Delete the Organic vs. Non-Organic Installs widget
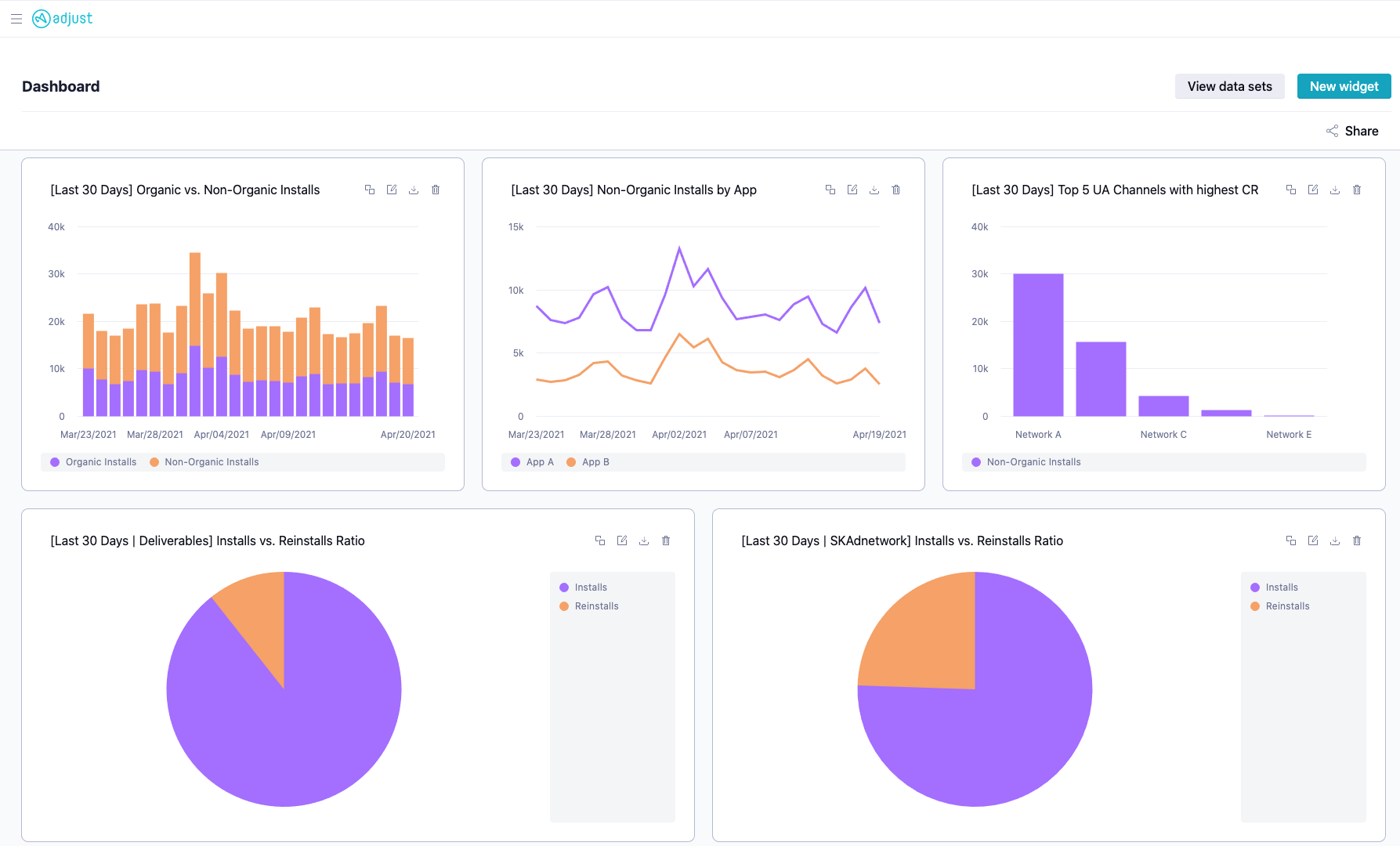The height and width of the screenshot is (846, 1400). coord(436,190)
